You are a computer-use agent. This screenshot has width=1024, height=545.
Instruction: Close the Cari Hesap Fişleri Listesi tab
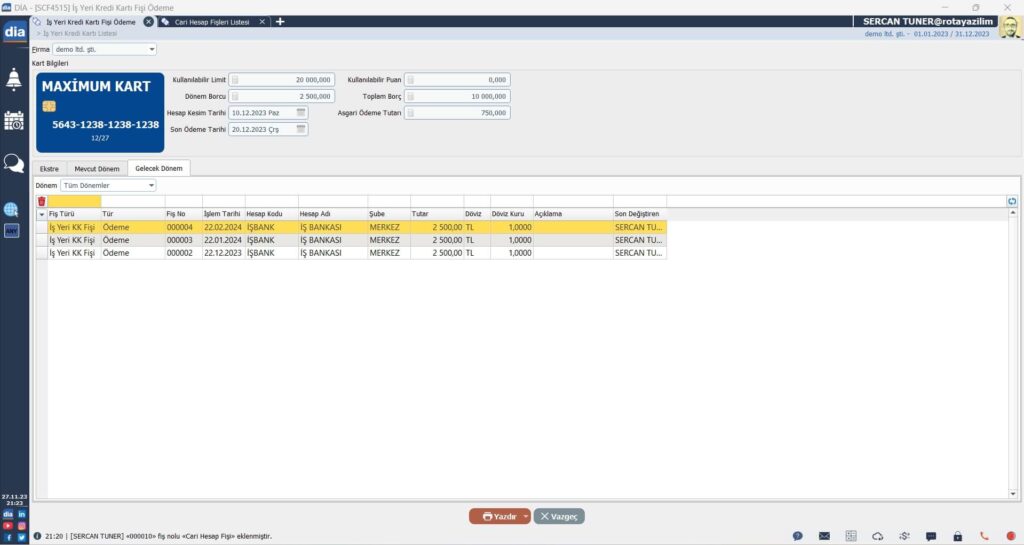tap(262, 22)
